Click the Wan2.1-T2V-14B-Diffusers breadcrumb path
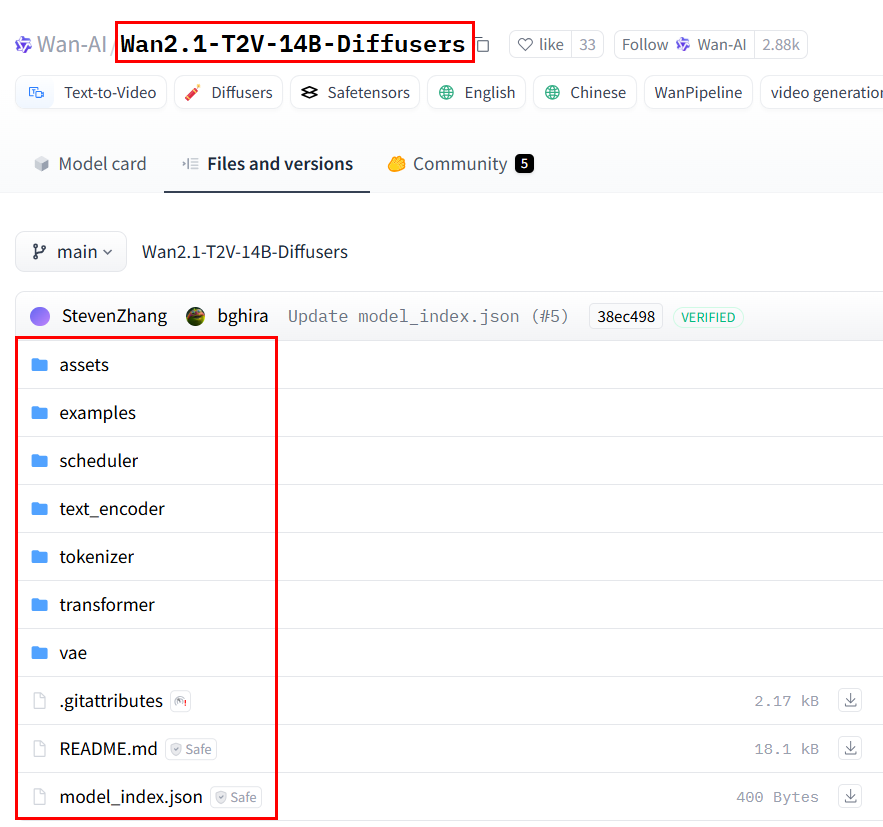Image resolution: width=883 pixels, height=827 pixels. [245, 252]
